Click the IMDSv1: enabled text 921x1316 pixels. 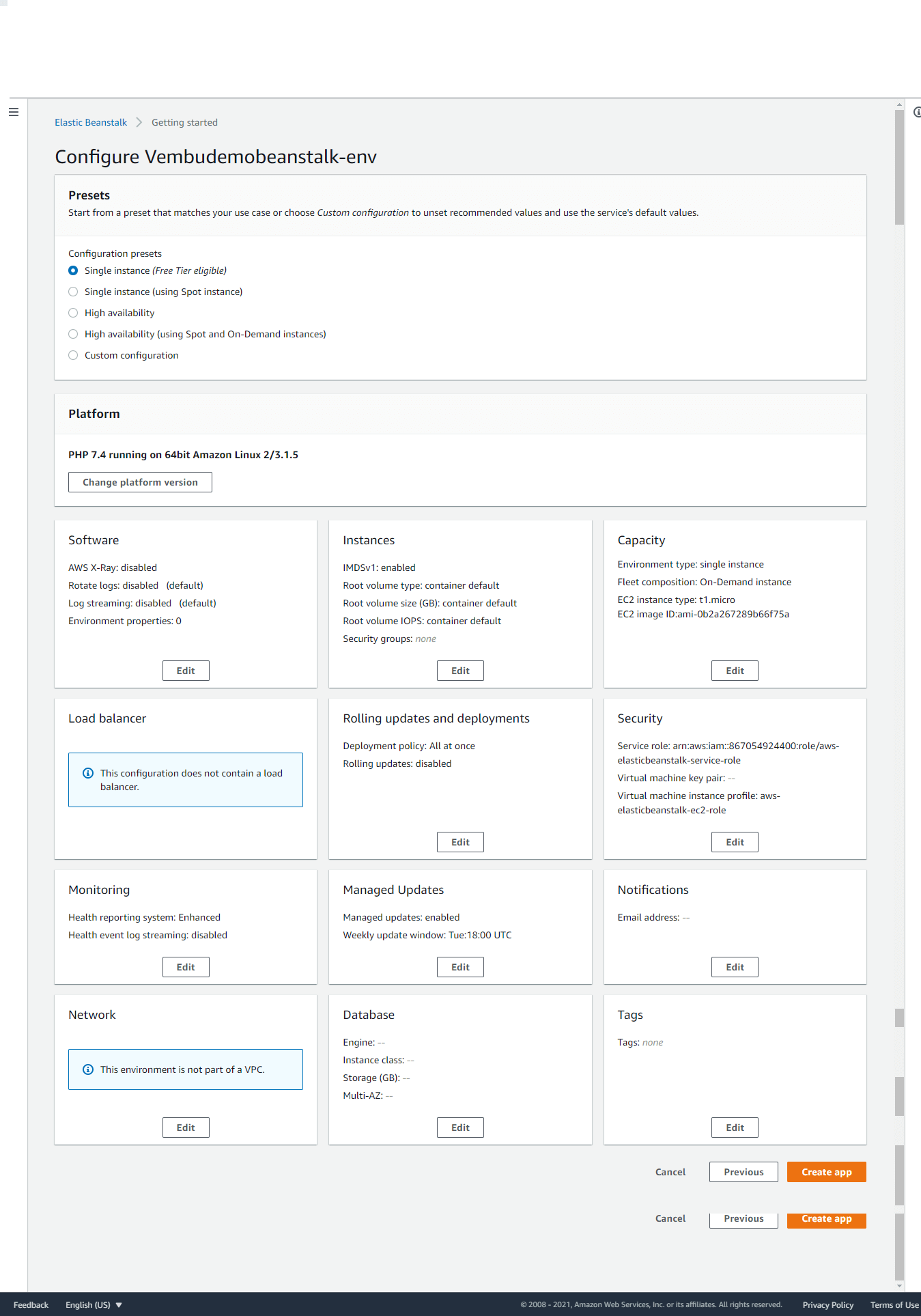coord(379,568)
